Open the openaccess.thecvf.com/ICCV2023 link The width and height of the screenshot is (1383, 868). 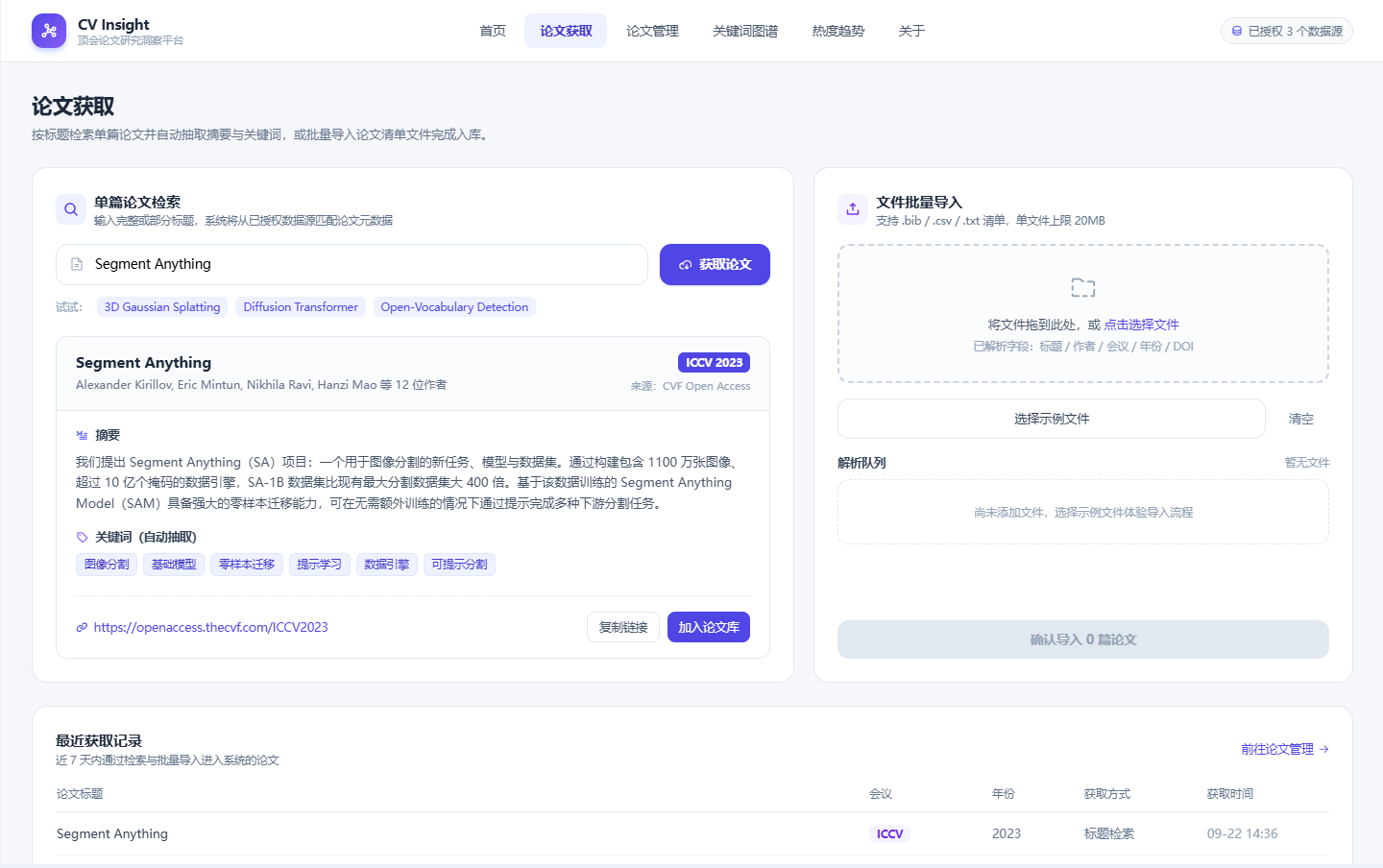(210, 627)
